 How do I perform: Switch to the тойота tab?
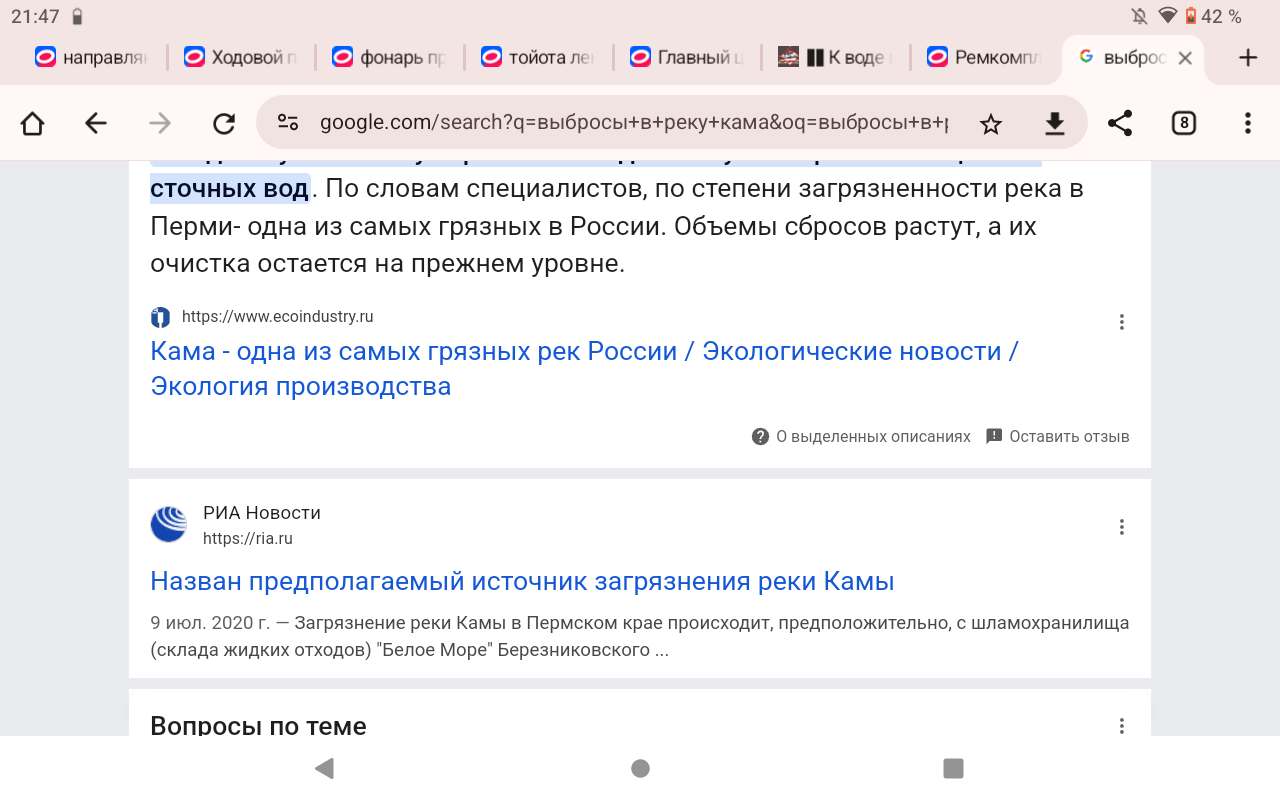pos(538,58)
